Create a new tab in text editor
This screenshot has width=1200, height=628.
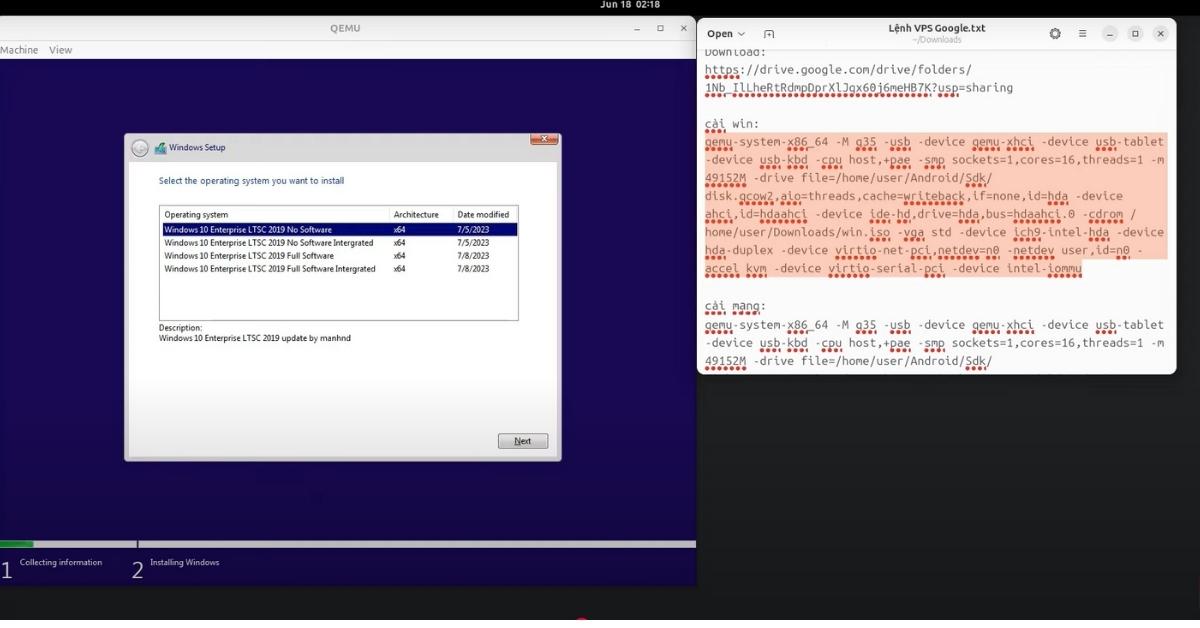[x=769, y=34]
